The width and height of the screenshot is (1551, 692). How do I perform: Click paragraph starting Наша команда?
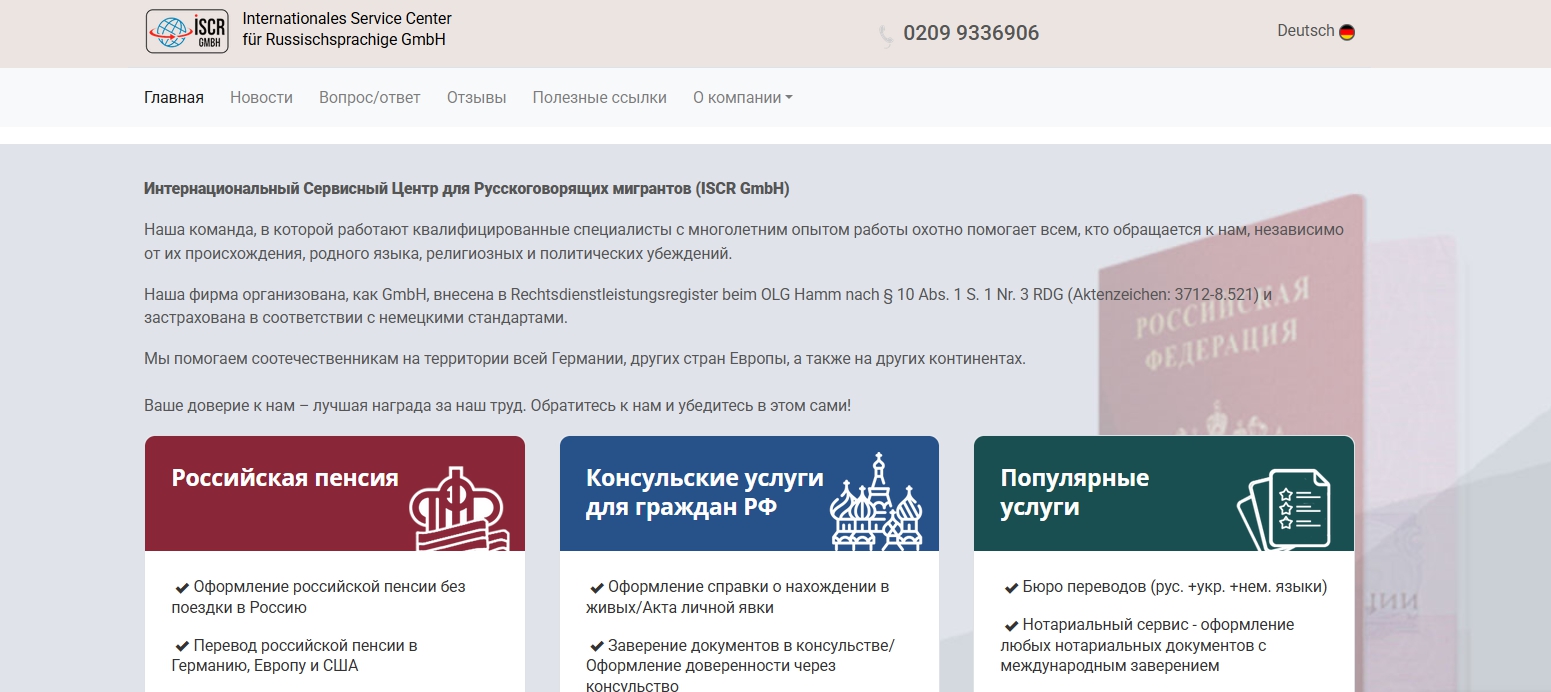click(744, 241)
